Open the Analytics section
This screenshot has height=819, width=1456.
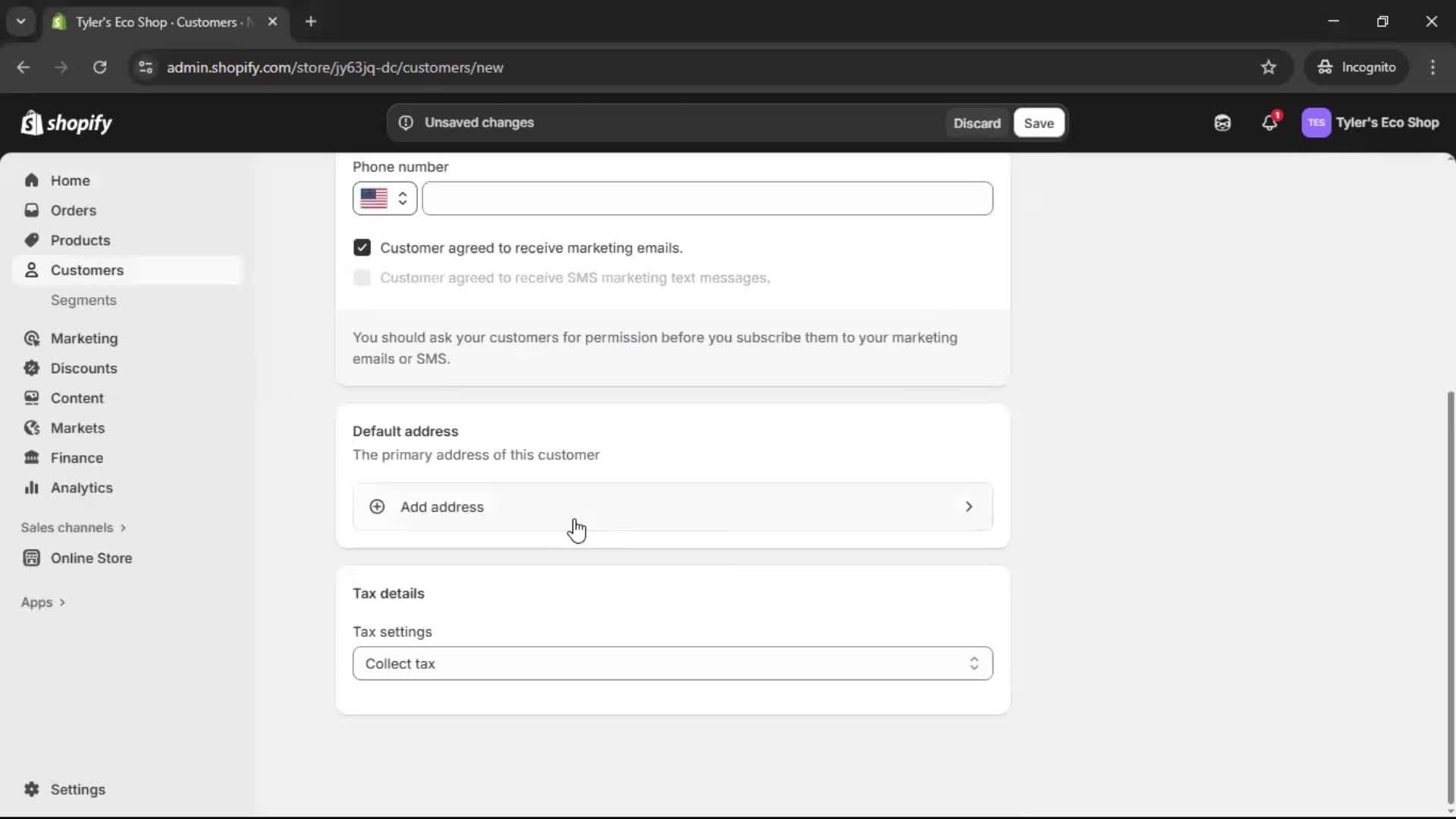click(x=80, y=488)
